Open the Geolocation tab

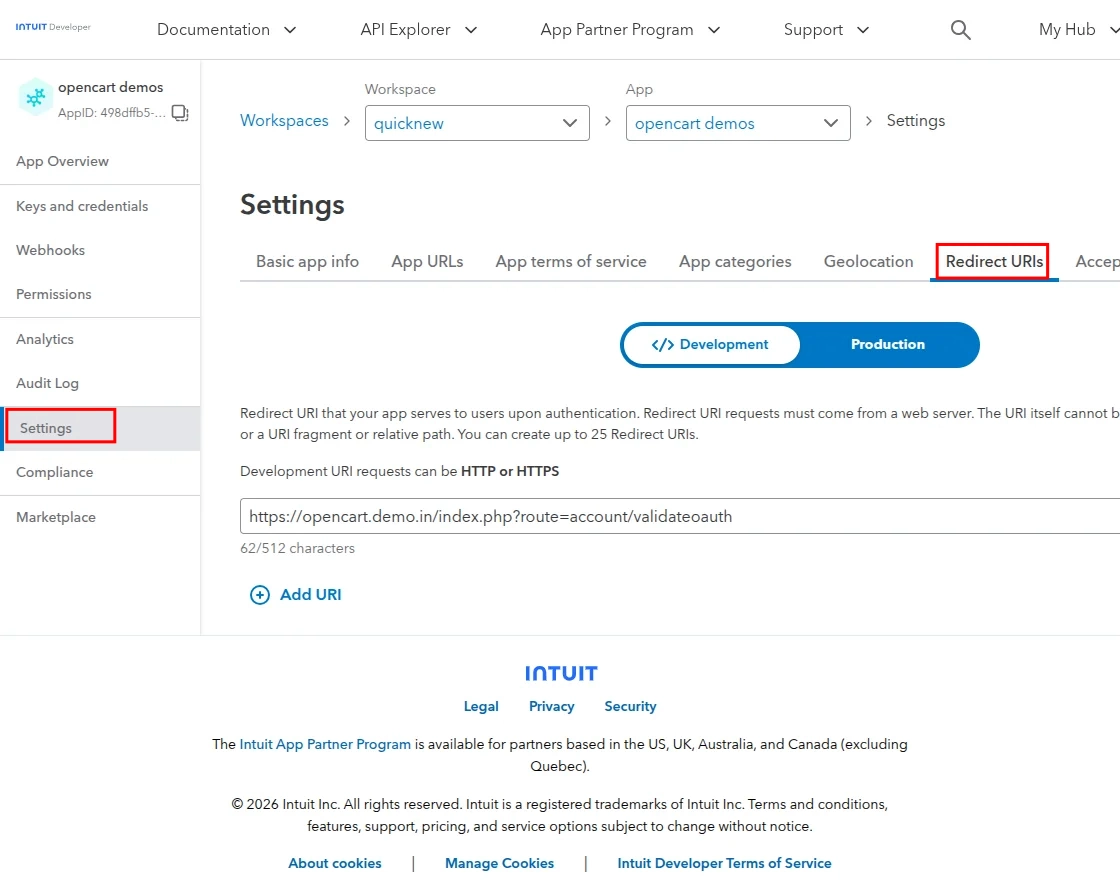[869, 262]
